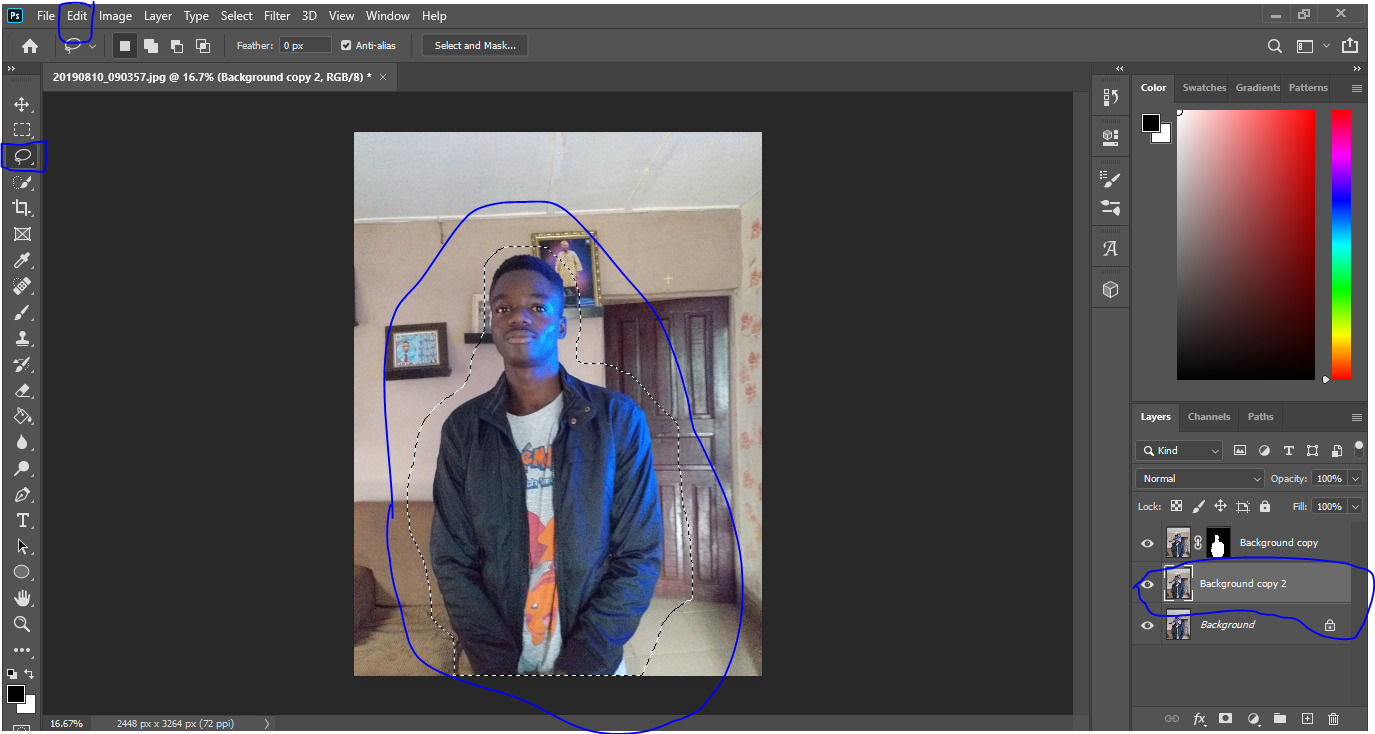
Task: Select the Horizontal Type tool
Action: (22, 520)
